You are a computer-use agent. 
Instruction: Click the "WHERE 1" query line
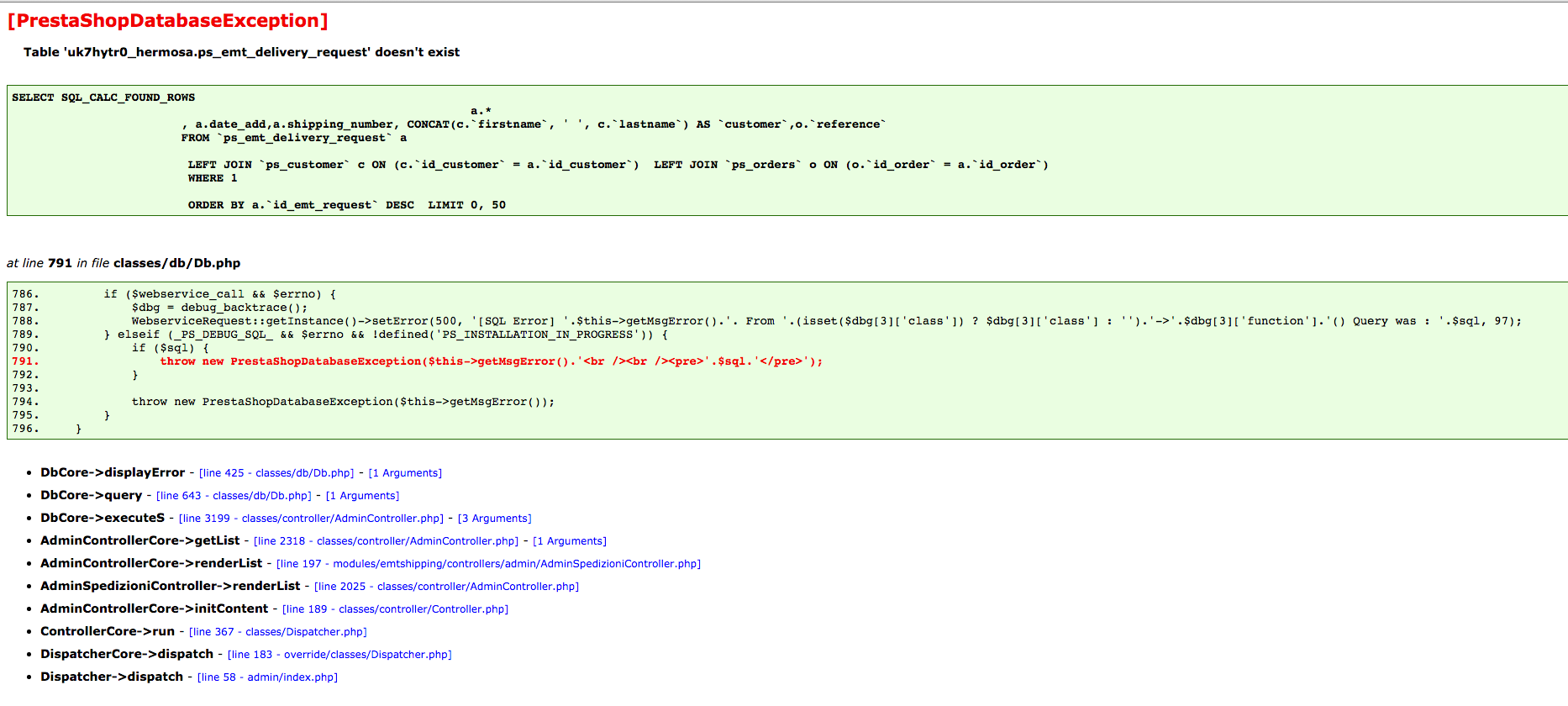pos(213,178)
